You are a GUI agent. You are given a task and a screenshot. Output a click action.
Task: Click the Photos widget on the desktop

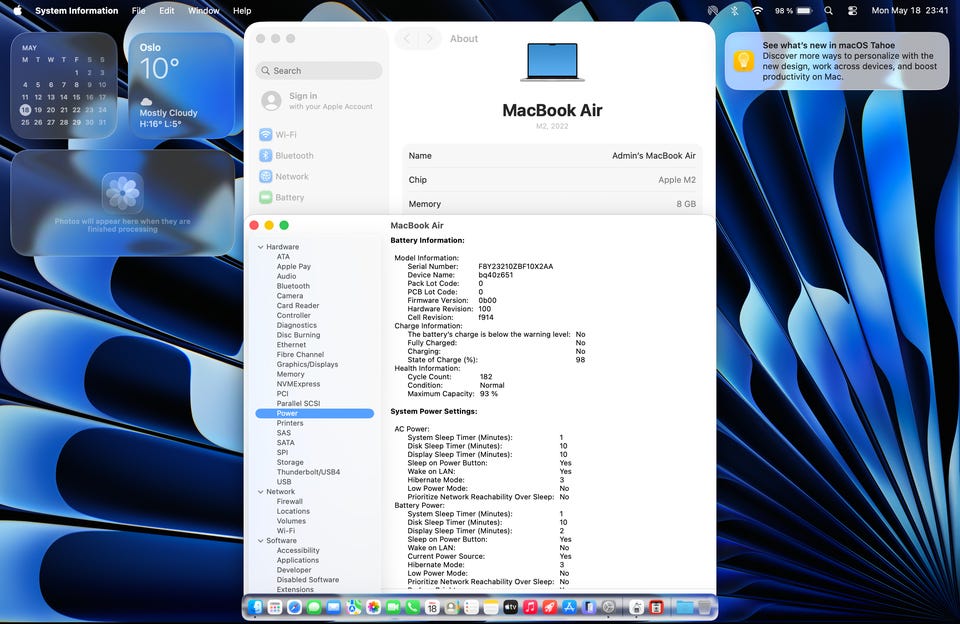[x=123, y=203]
